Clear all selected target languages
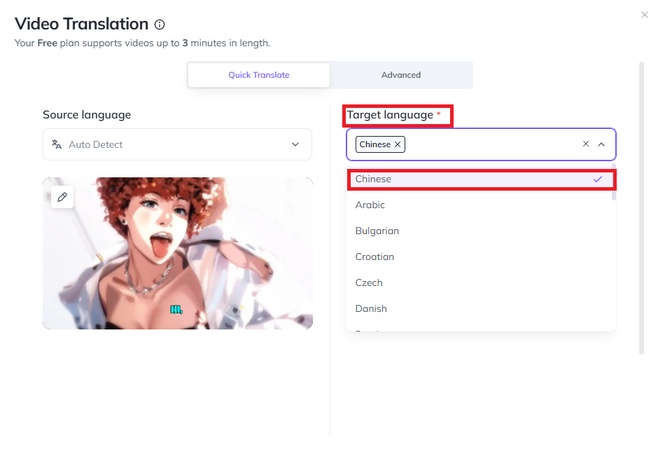Image resolution: width=658 pixels, height=450 pixels. pos(586,145)
